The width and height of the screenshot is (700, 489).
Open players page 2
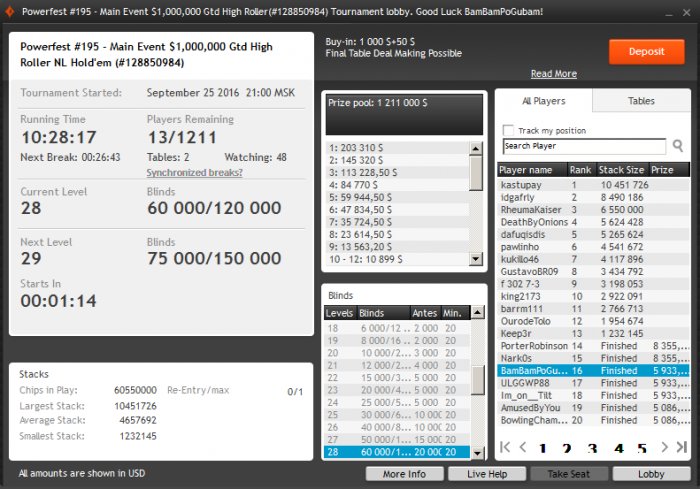(x=567, y=448)
